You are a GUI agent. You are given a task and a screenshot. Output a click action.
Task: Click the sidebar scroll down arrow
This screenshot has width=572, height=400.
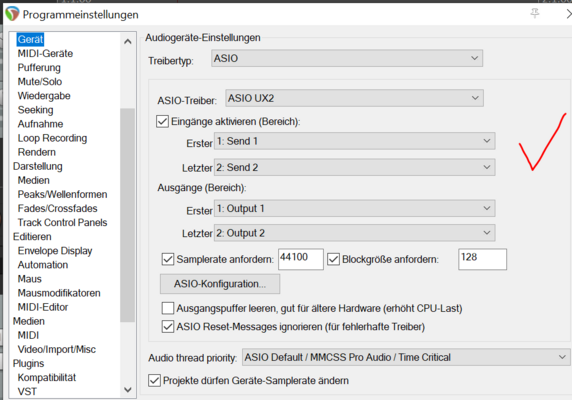click(128, 390)
